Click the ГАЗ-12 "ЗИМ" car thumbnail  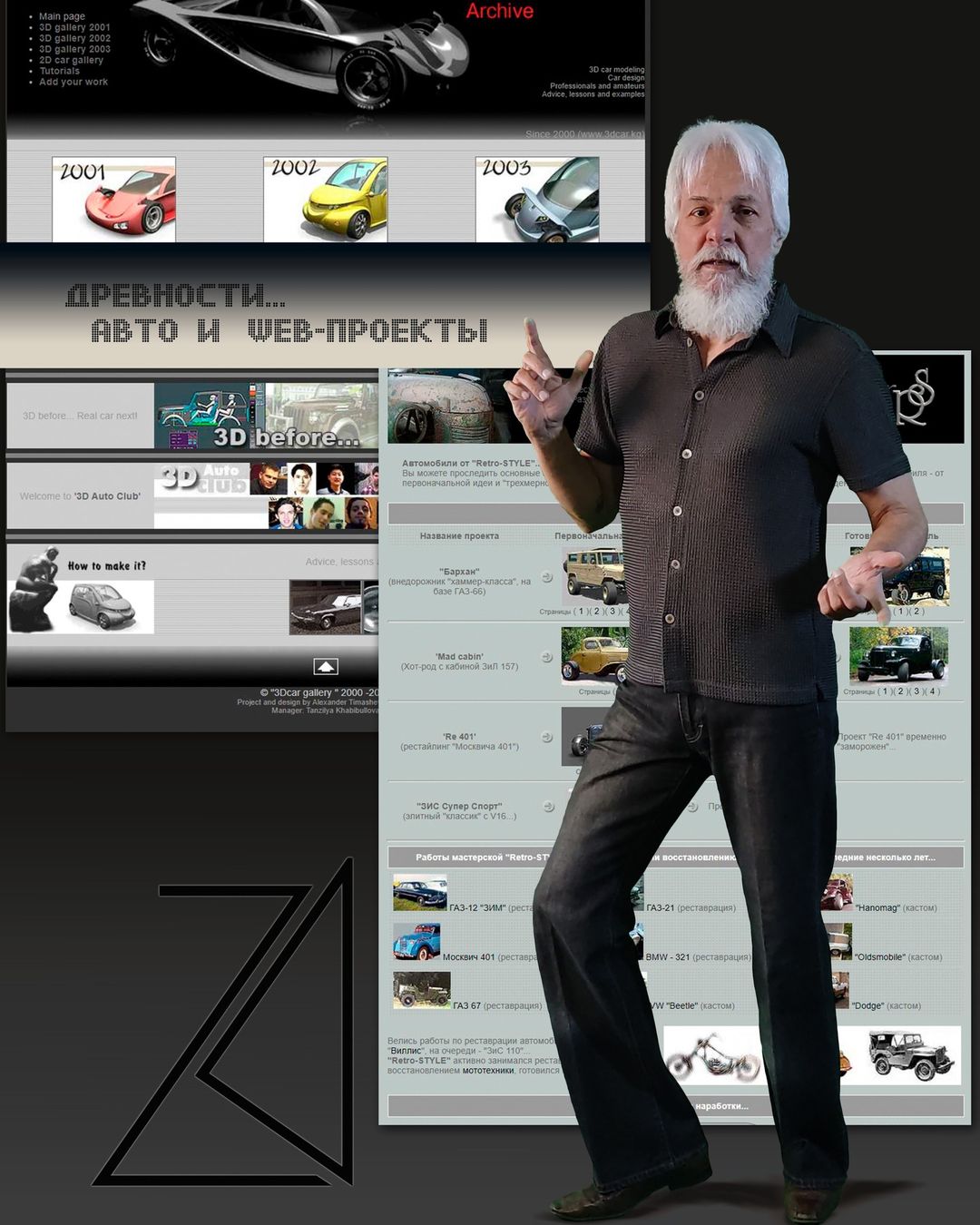click(420, 893)
